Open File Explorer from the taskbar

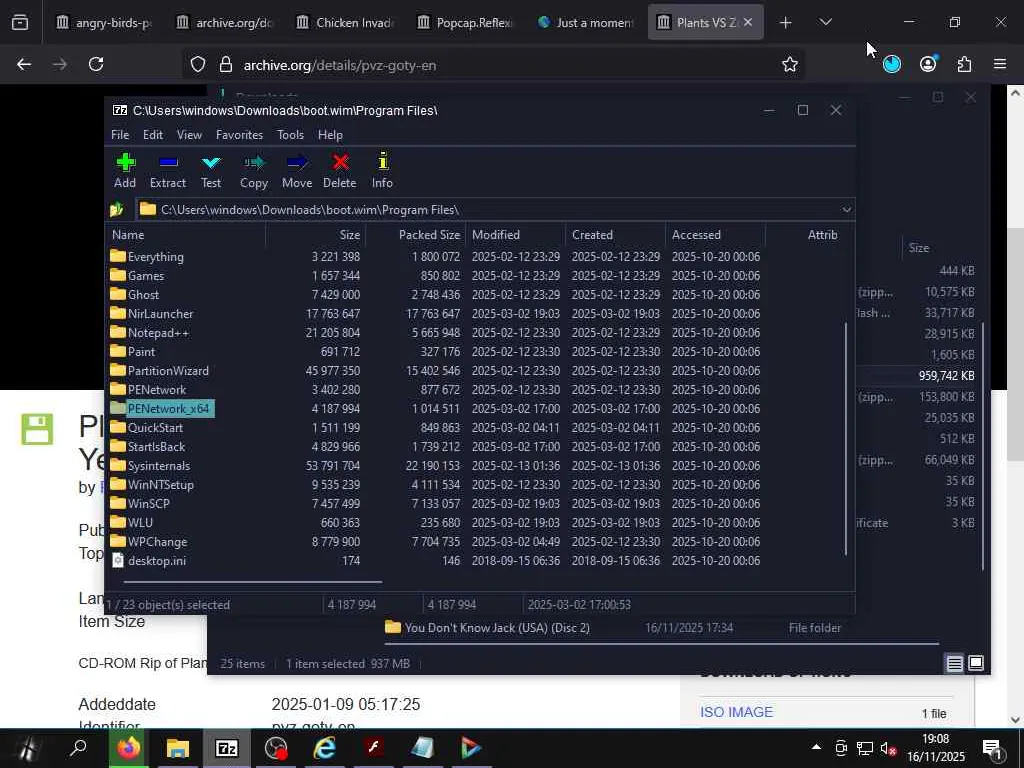(178, 748)
